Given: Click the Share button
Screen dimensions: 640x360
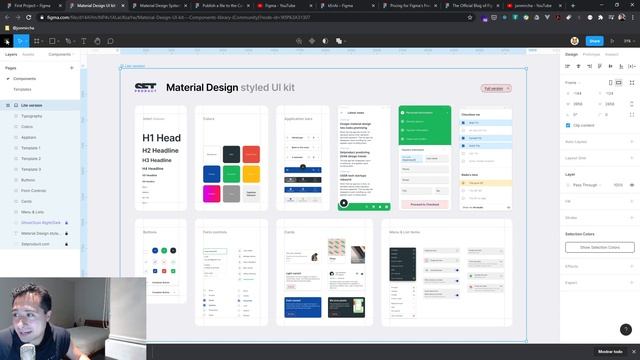Looking at the screenshot, I should tap(594, 41).
